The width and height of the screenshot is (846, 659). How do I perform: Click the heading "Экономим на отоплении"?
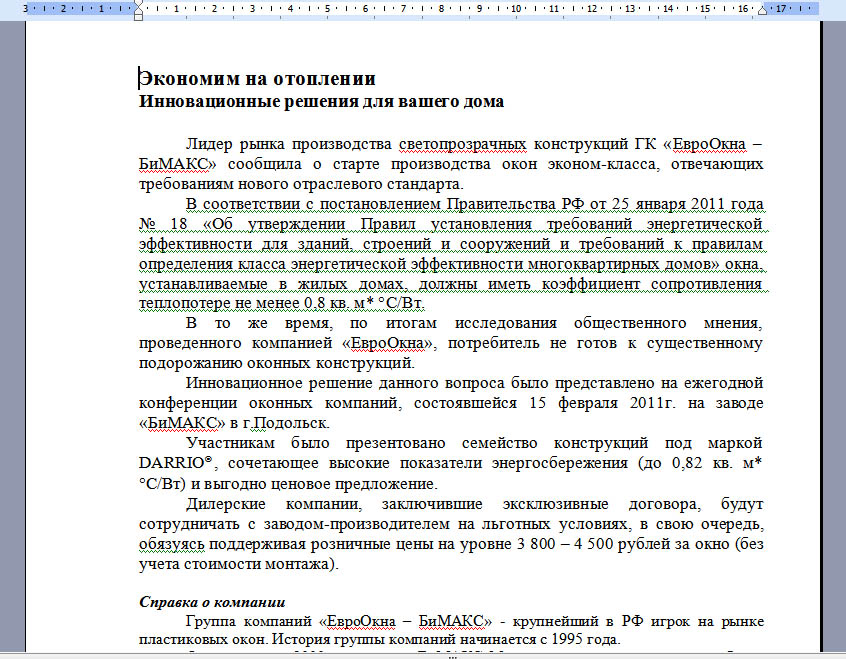257,78
